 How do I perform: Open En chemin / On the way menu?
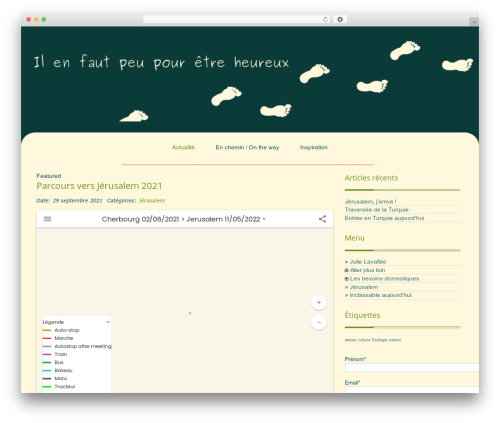pyautogui.click(x=247, y=147)
